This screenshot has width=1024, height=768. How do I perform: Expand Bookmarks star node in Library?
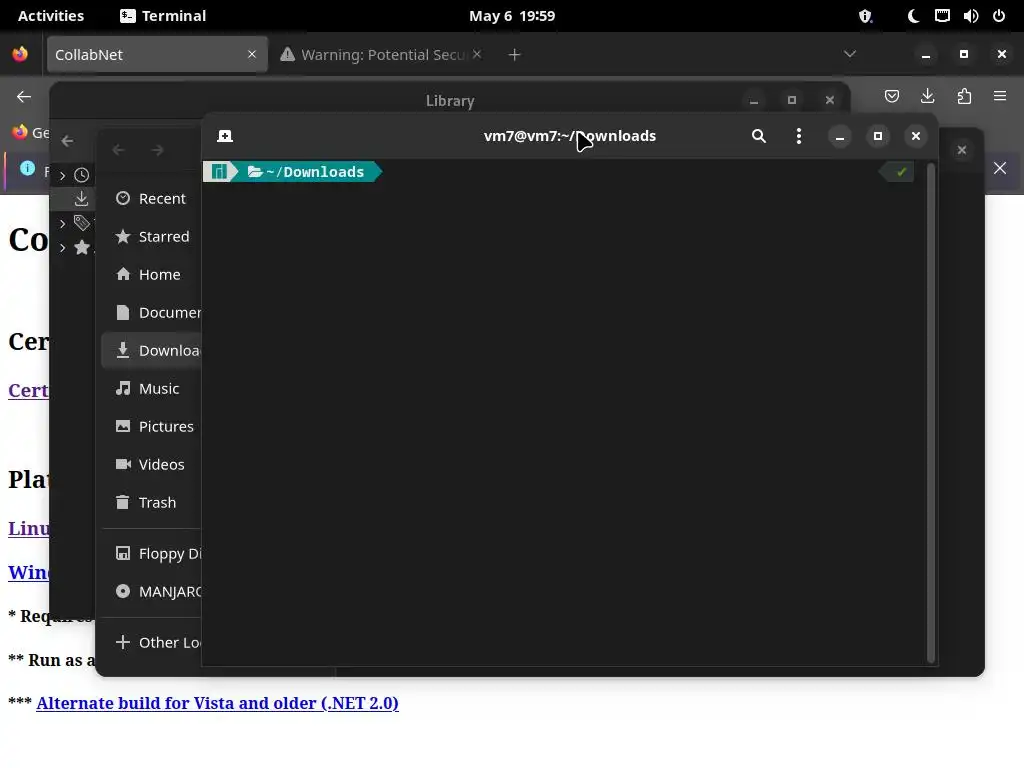[x=62, y=248]
